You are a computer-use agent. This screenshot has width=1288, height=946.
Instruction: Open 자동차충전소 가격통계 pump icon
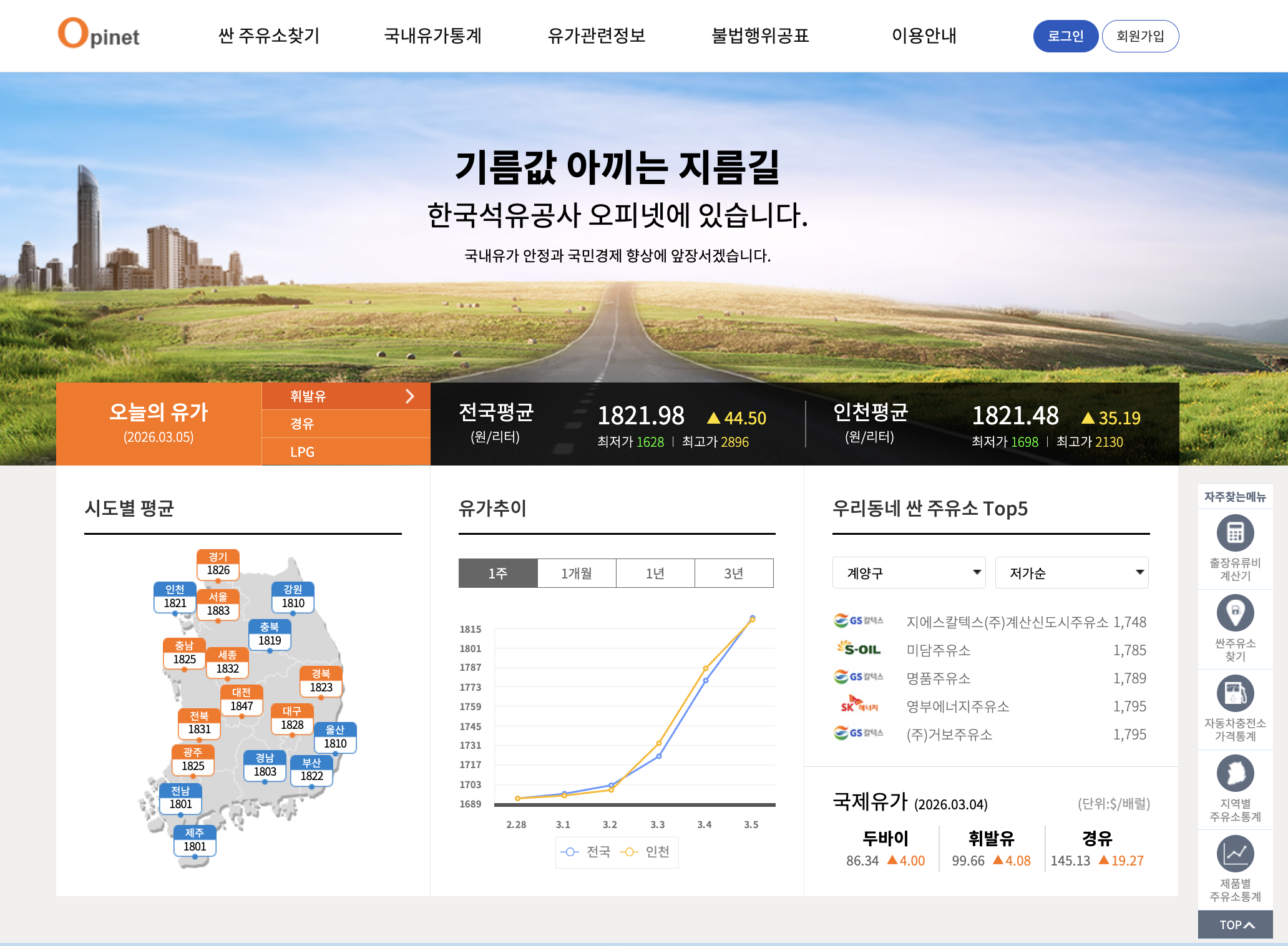[x=1235, y=693]
